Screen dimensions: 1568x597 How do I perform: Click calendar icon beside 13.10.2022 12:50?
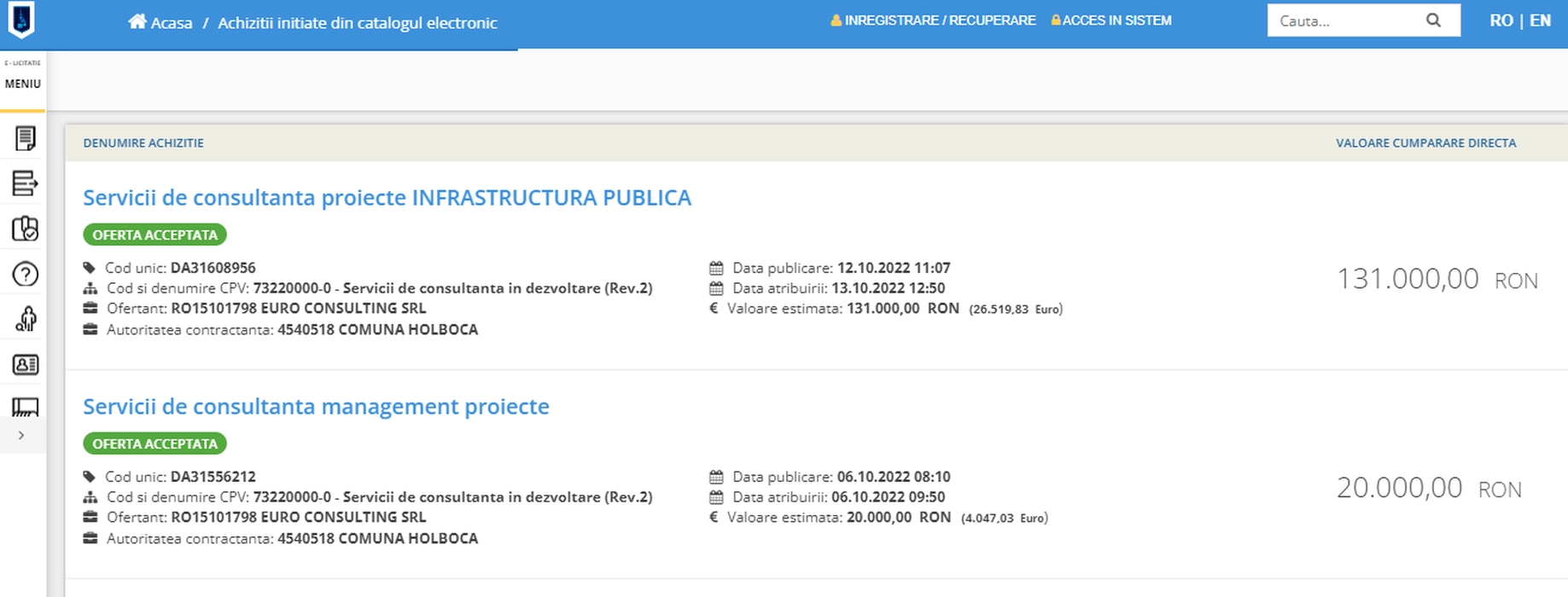[716, 288]
